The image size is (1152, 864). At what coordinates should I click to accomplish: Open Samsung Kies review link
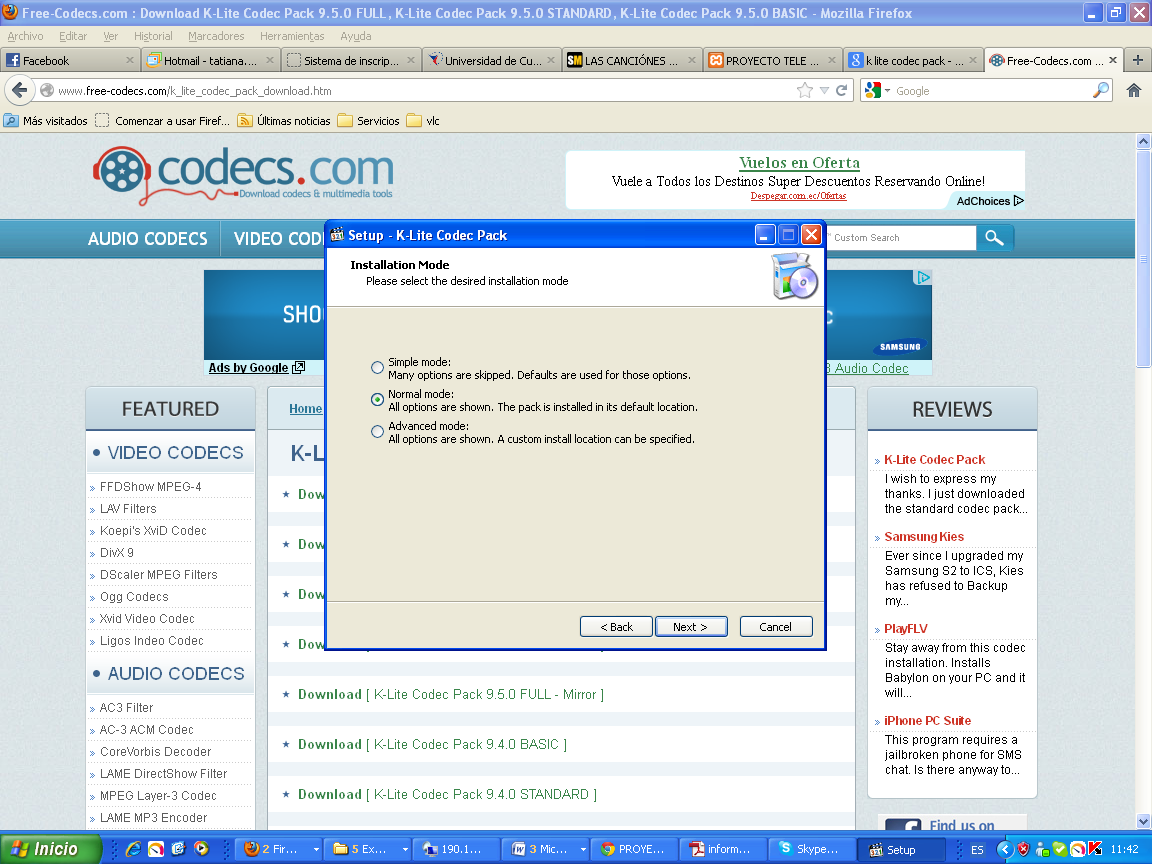coord(924,536)
